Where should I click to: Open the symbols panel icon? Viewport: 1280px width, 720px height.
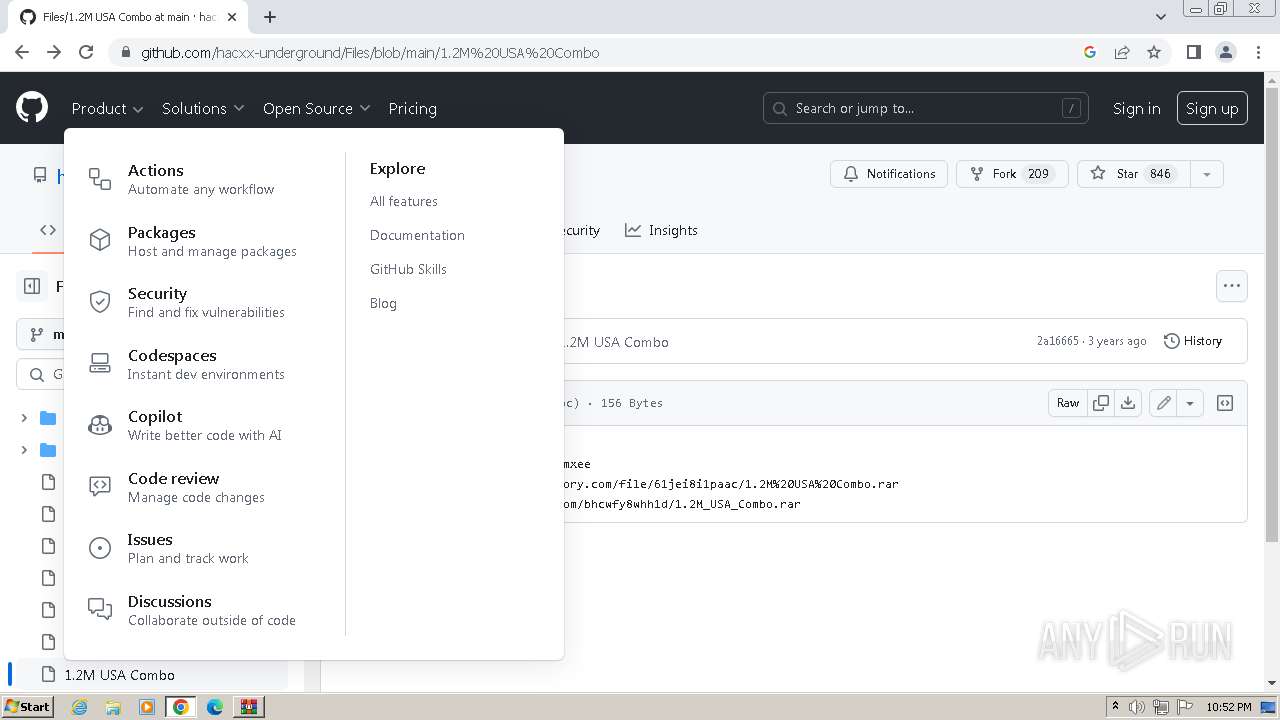1225,403
